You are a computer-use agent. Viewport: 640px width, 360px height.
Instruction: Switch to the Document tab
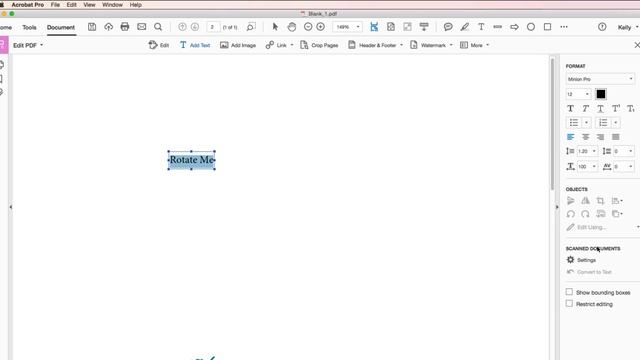61,27
